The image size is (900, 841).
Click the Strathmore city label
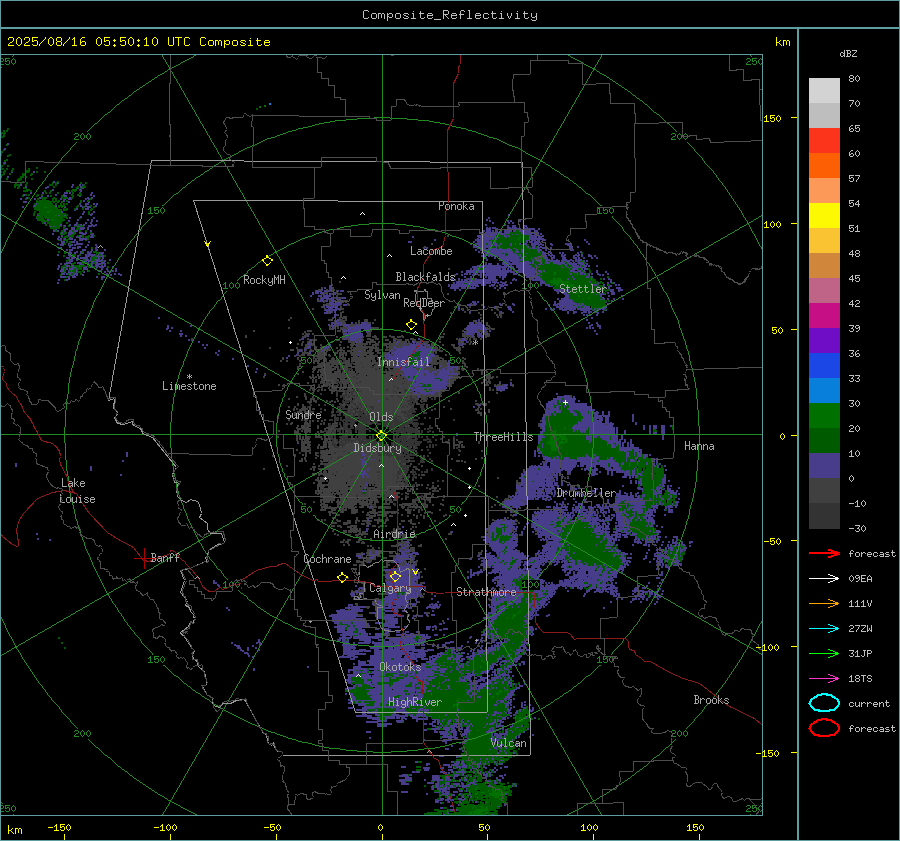pyautogui.click(x=486, y=592)
